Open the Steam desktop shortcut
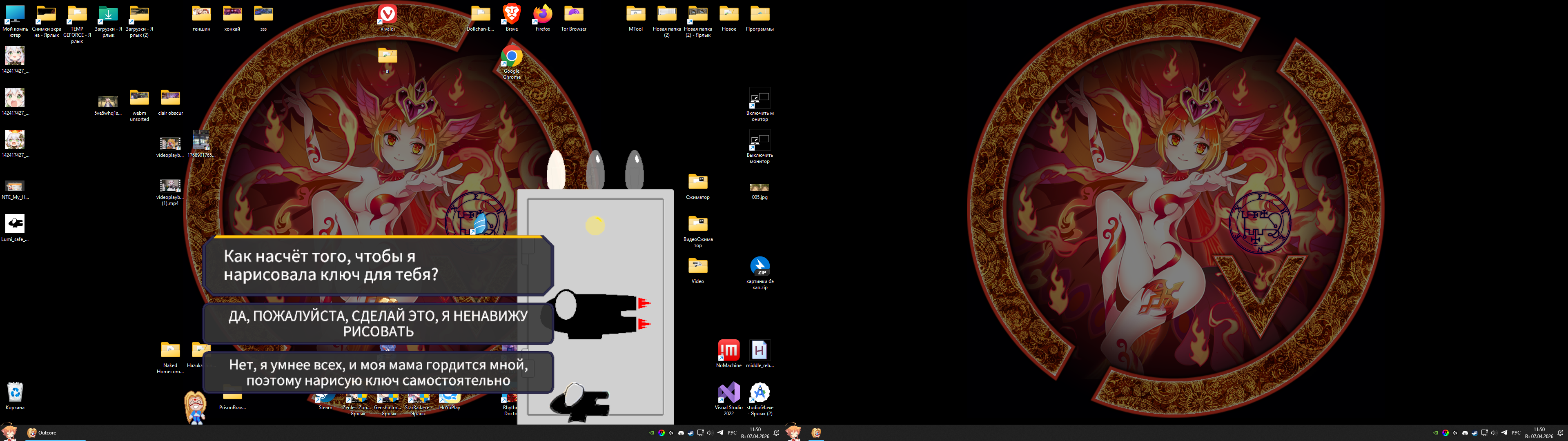The height and width of the screenshot is (441, 1568). tap(326, 400)
